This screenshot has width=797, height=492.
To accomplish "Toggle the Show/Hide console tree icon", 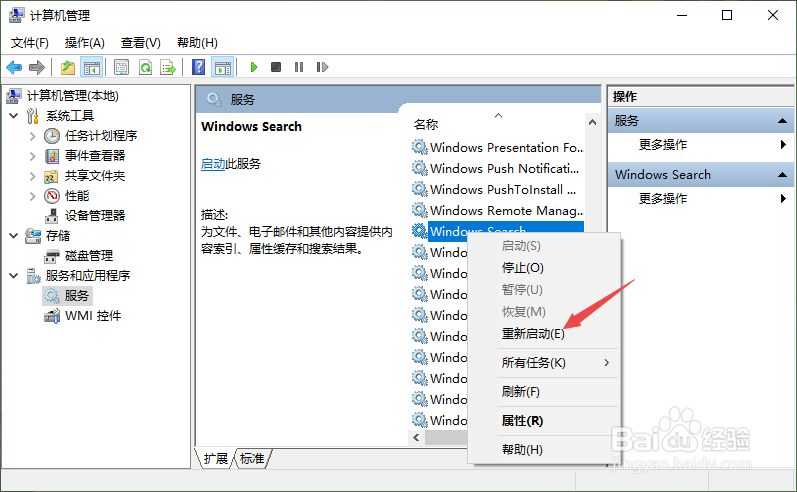I will coord(92,67).
